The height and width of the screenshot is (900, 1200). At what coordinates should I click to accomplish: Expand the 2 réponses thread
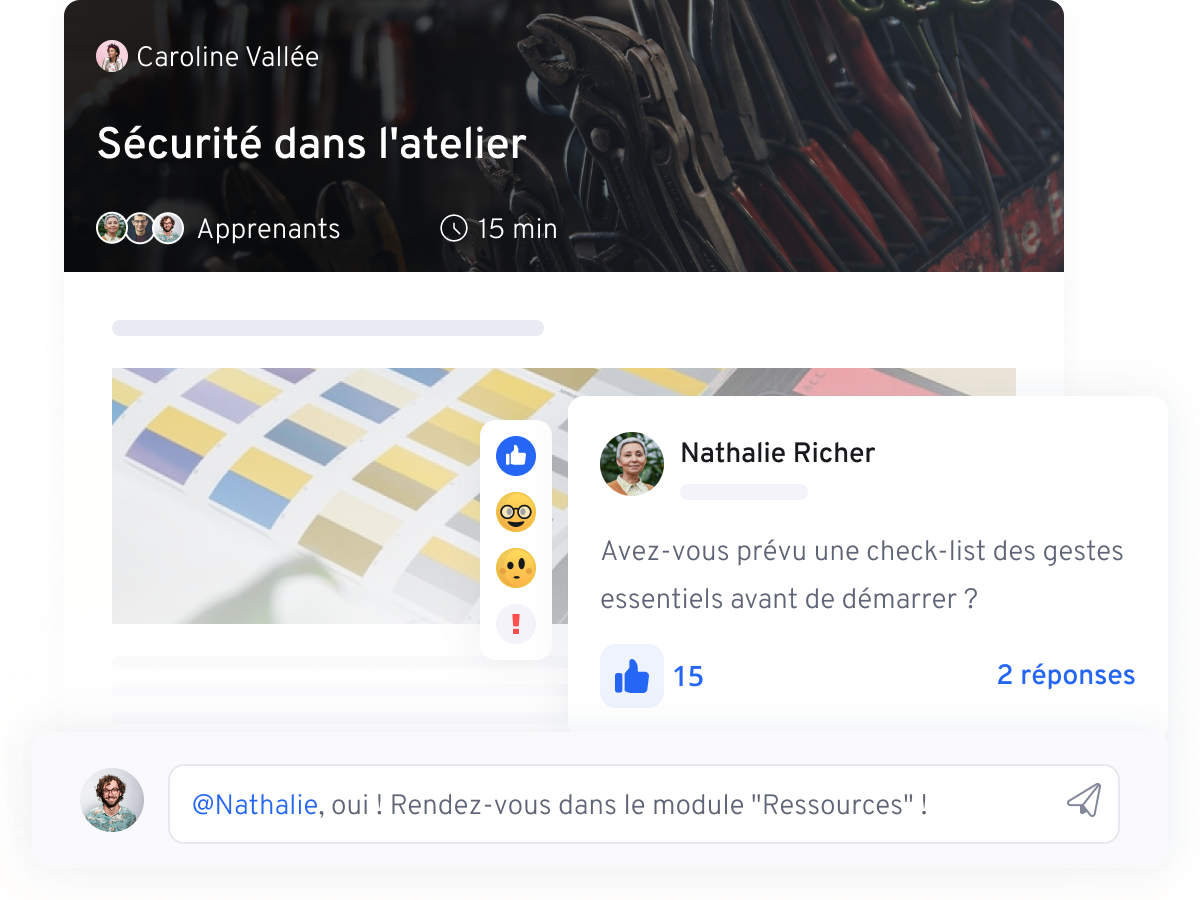tap(1066, 675)
